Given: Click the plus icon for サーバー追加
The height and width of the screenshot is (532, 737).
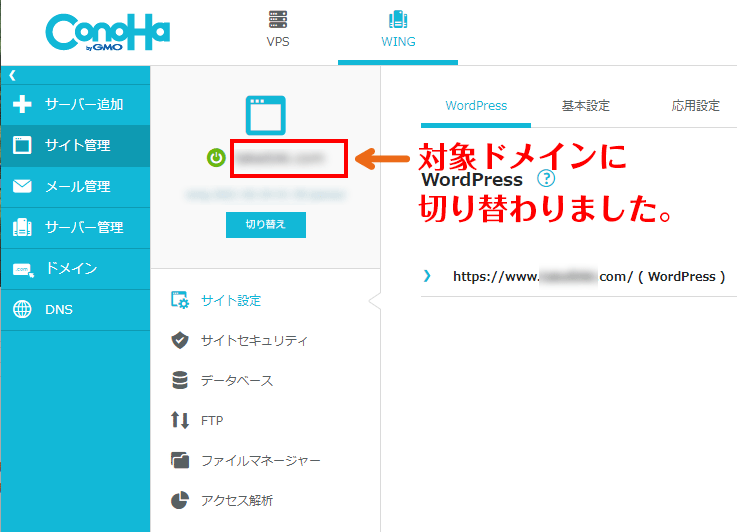Looking at the screenshot, I should coord(22,104).
